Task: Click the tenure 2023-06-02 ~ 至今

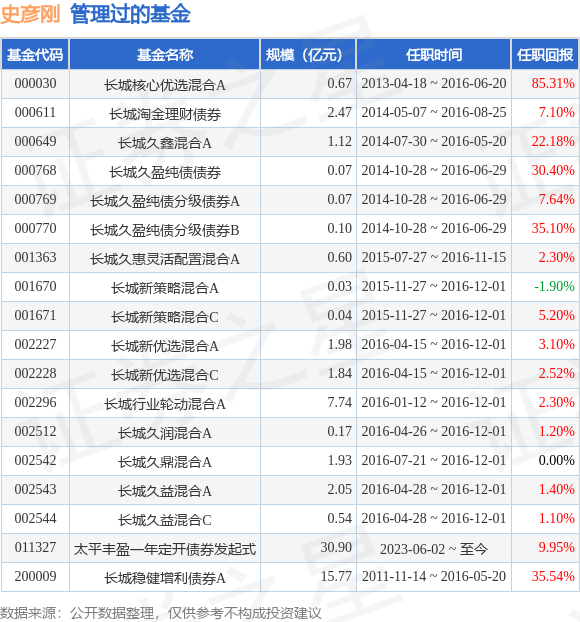Action: (434, 549)
